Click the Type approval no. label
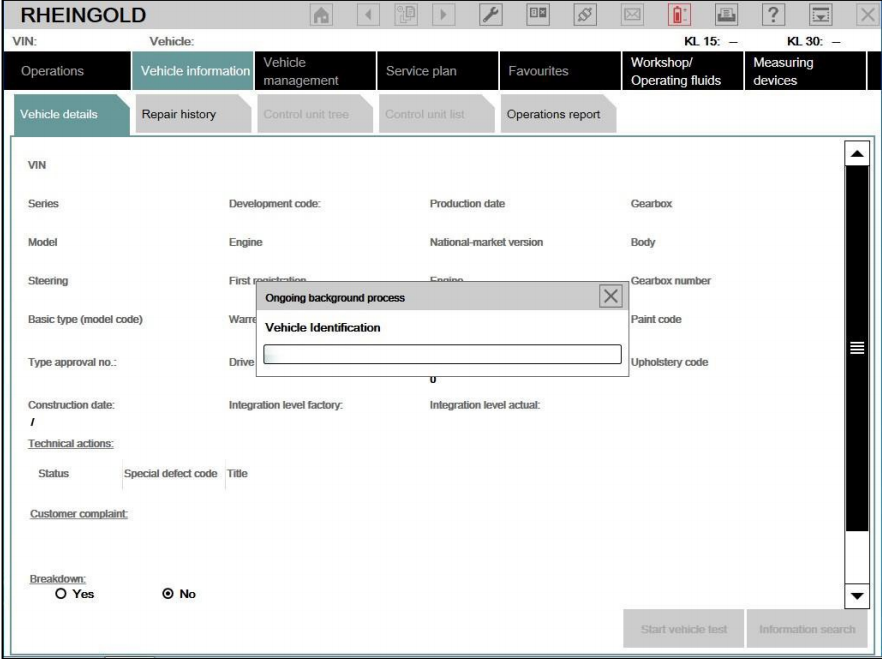The height and width of the screenshot is (659, 882). pos(72,363)
